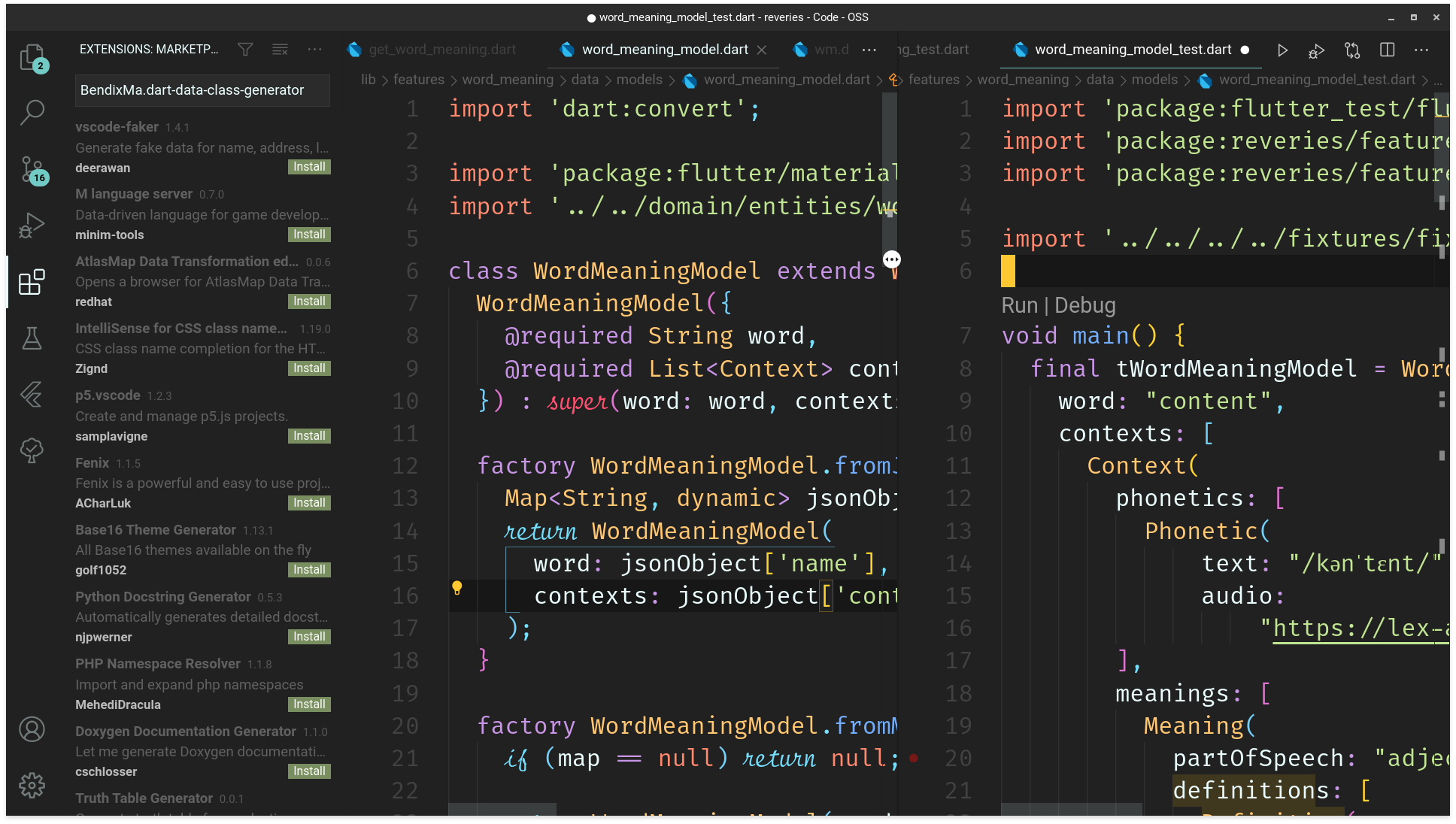
Task: Filter extensions with the funnel icon
Action: [x=245, y=50]
